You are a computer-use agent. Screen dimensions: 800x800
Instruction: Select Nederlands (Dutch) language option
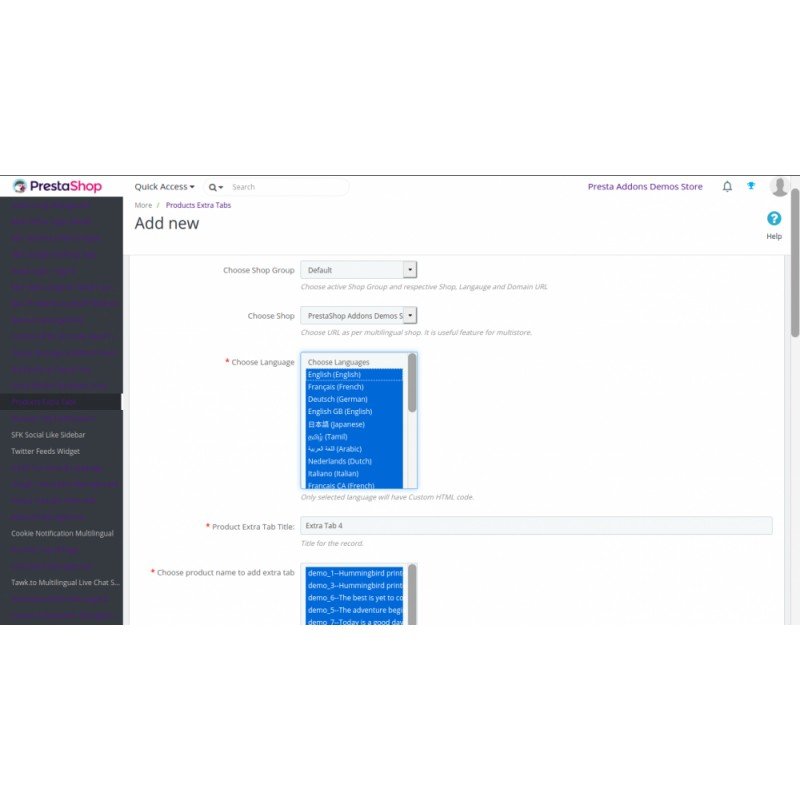click(354, 461)
